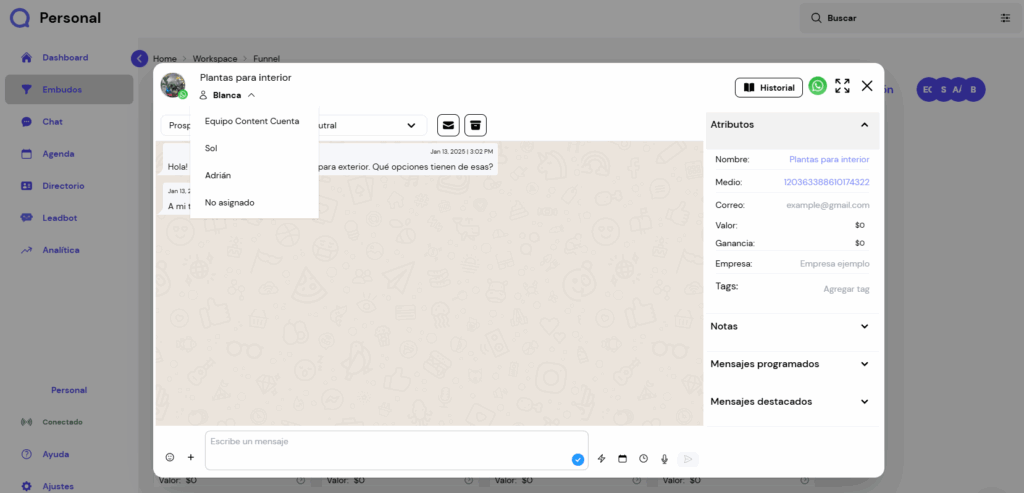
Task: Click the back arrow circle button
Action: tap(139, 58)
